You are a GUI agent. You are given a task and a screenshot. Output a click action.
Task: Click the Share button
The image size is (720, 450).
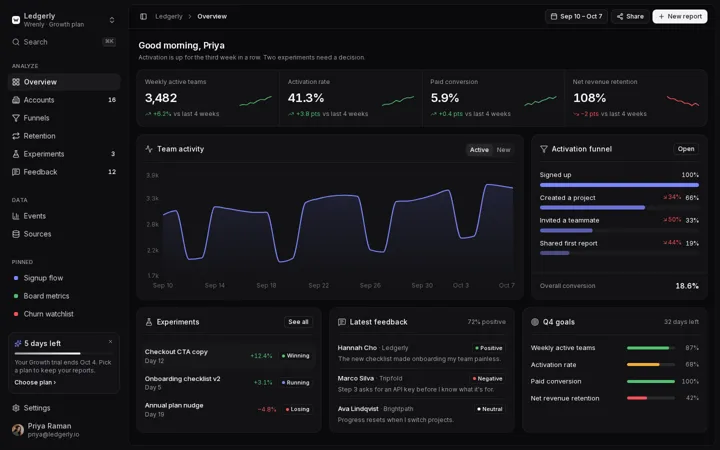[630, 17]
